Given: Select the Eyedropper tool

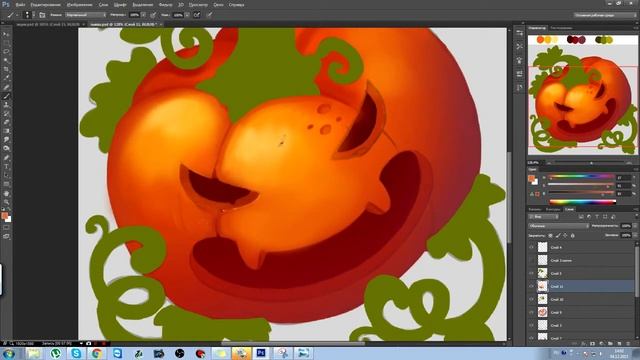Looking at the screenshot, I should click(6, 78).
